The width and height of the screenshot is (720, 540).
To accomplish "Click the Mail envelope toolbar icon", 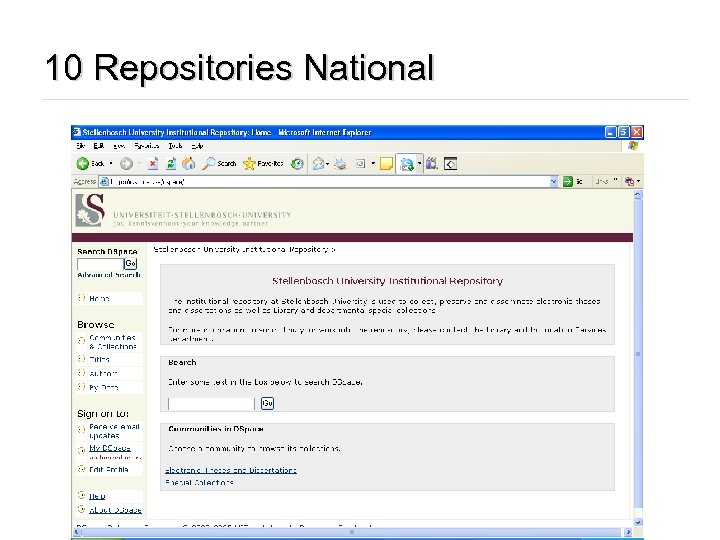I will (318, 163).
